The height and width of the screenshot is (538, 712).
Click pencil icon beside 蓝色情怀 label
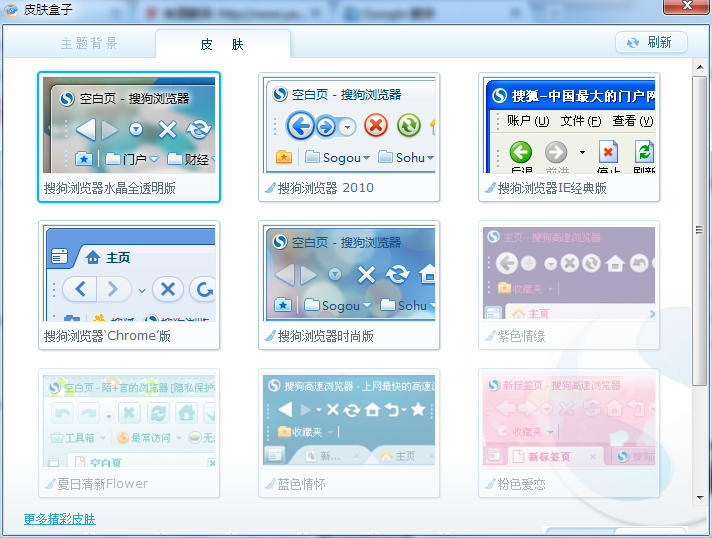[x=269, y=484]
